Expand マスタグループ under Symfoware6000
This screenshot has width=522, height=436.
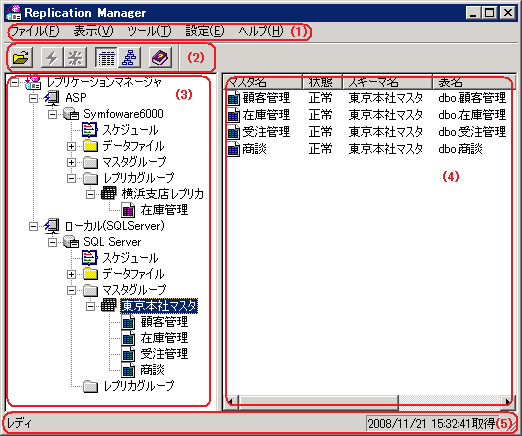tap(71, 162)
